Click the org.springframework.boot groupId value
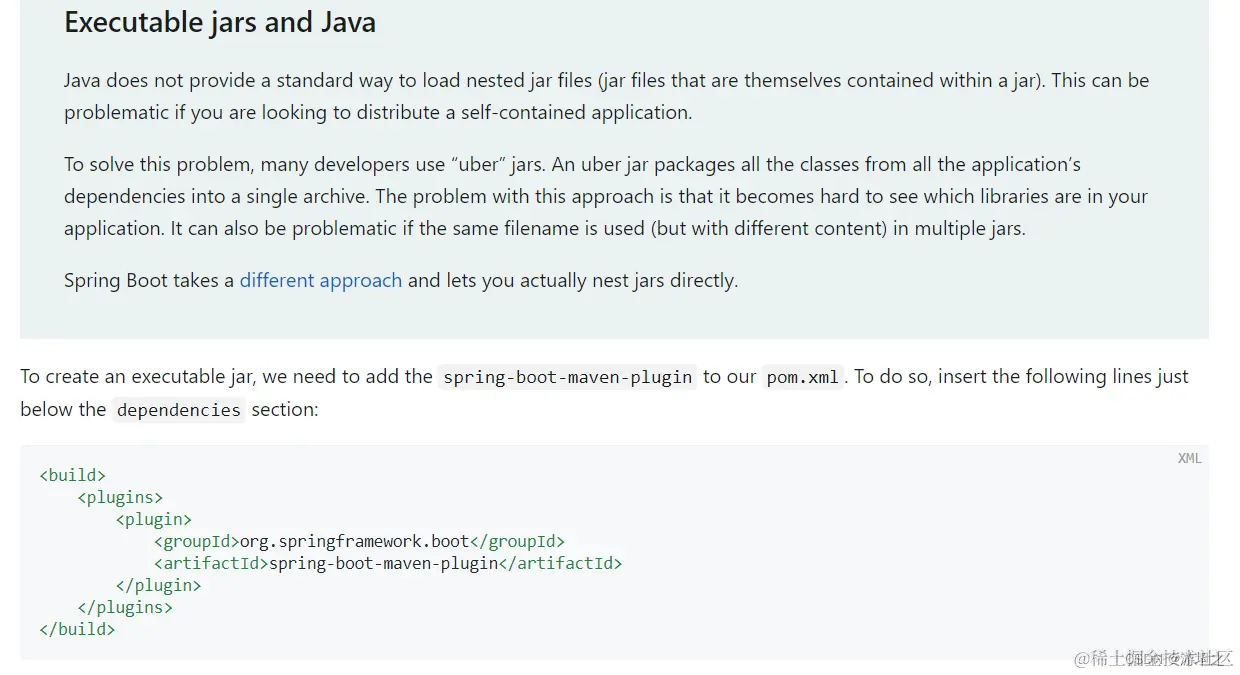The width and height of the screenshot is (1240, 675). tap(354, 541)
